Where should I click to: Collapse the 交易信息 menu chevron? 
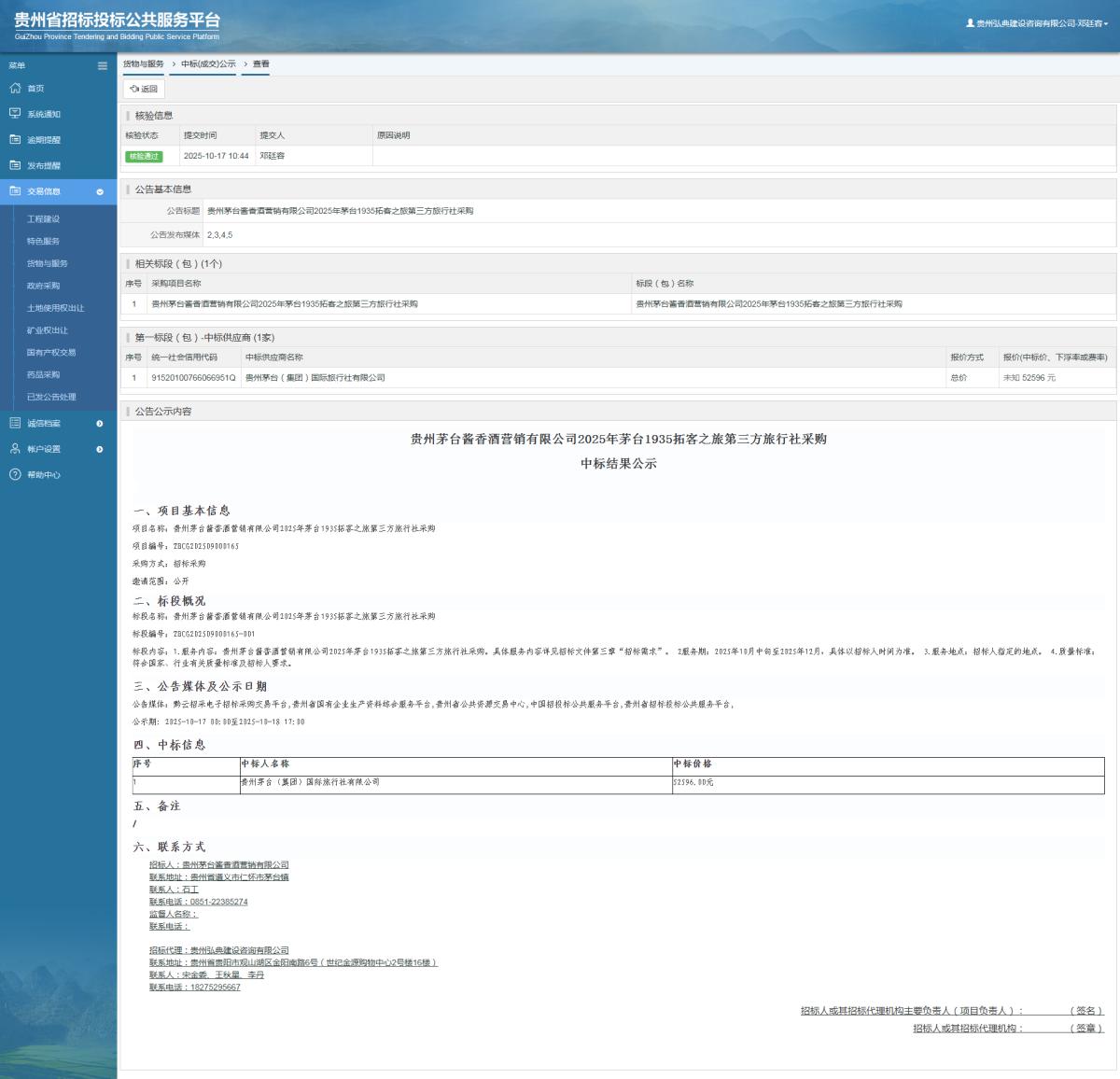(x=100, y=192)
